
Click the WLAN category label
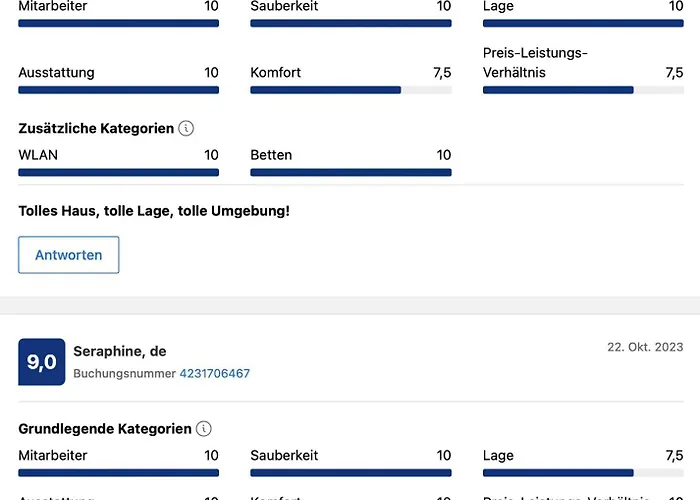(x=37, y=155)
